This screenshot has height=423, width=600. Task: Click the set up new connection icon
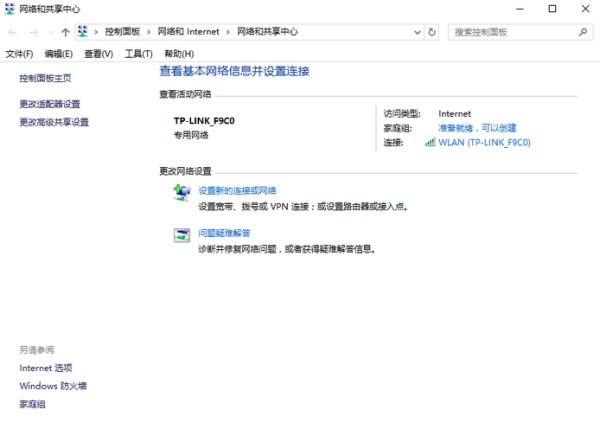[182, 192]
